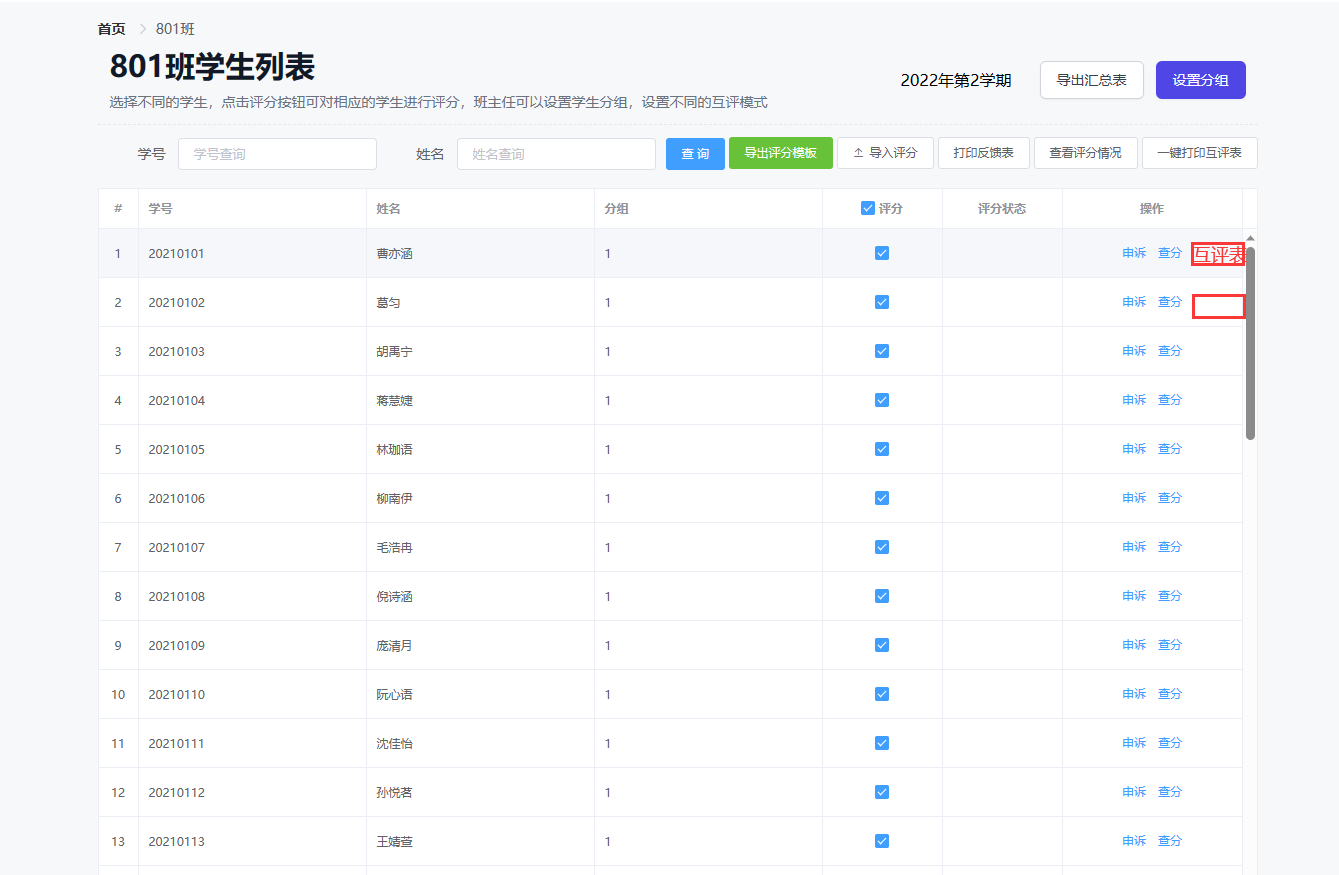Screen dimensions: 1339x875
Task: Click the 导出汇总表 button
Action: coord(1092,80)
